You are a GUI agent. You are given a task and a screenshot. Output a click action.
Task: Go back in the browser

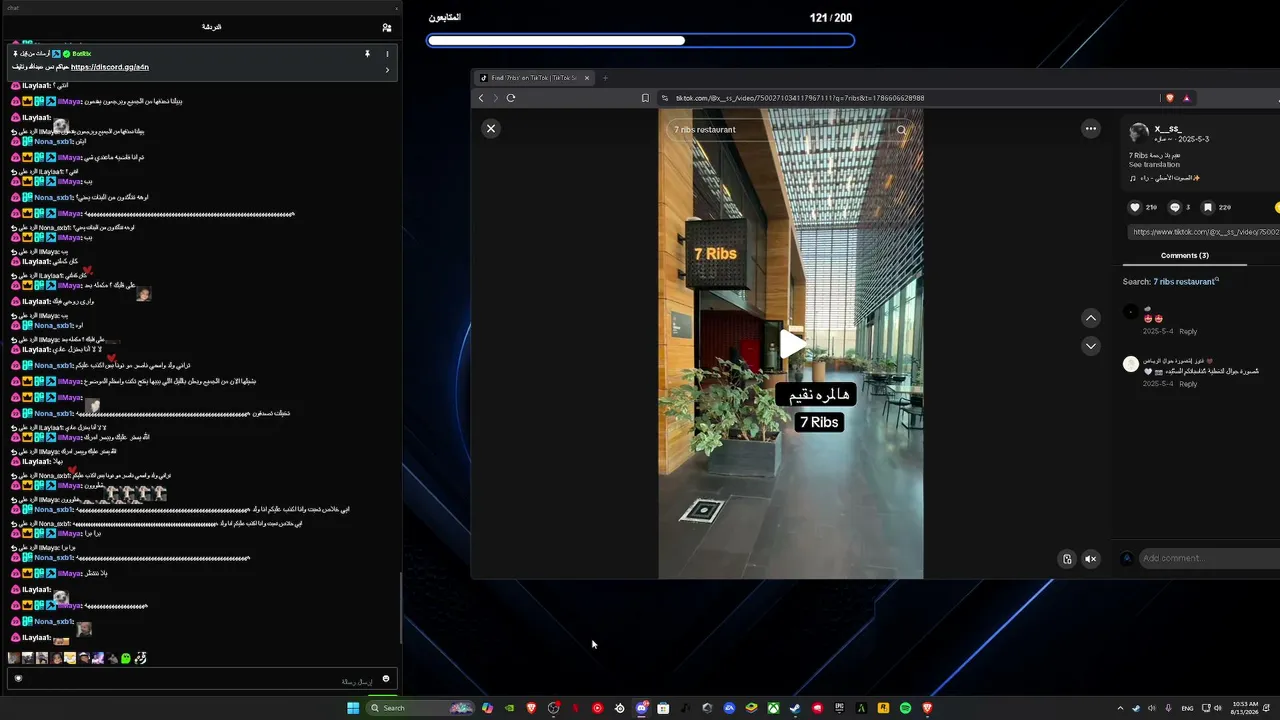coord(481,98)
